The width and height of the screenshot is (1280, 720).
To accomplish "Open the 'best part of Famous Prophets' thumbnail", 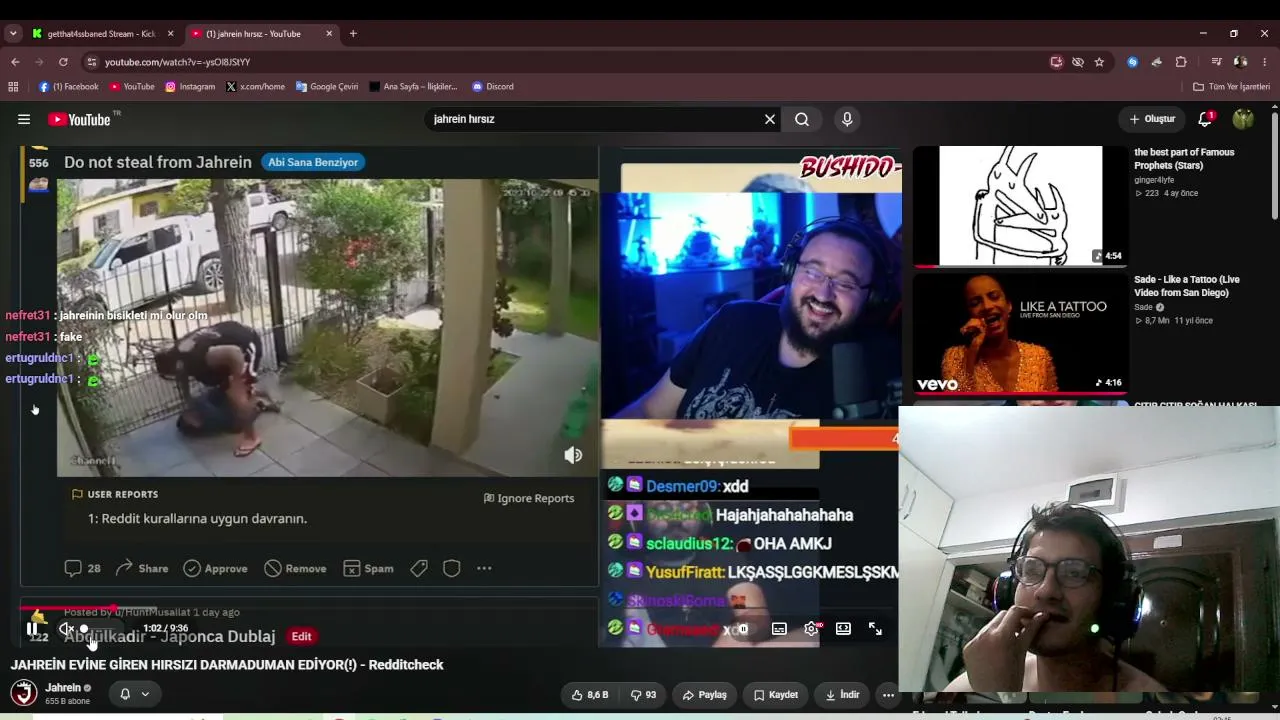I will click(x=1020, y=207).
